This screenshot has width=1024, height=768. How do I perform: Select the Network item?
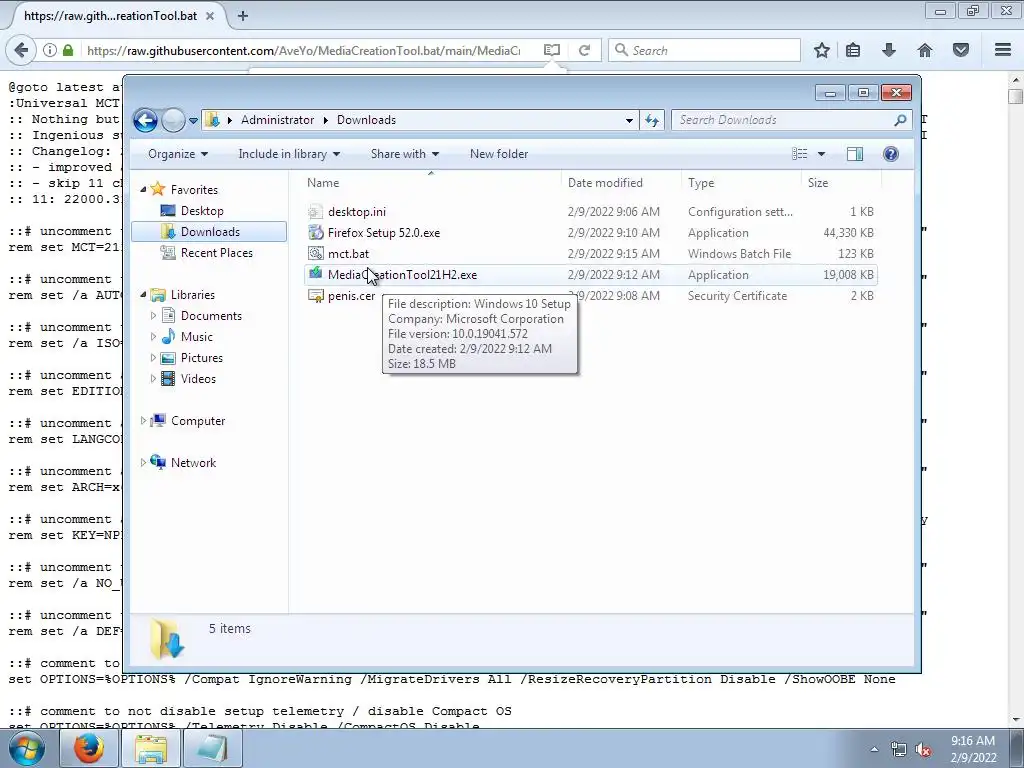point(193,463)
